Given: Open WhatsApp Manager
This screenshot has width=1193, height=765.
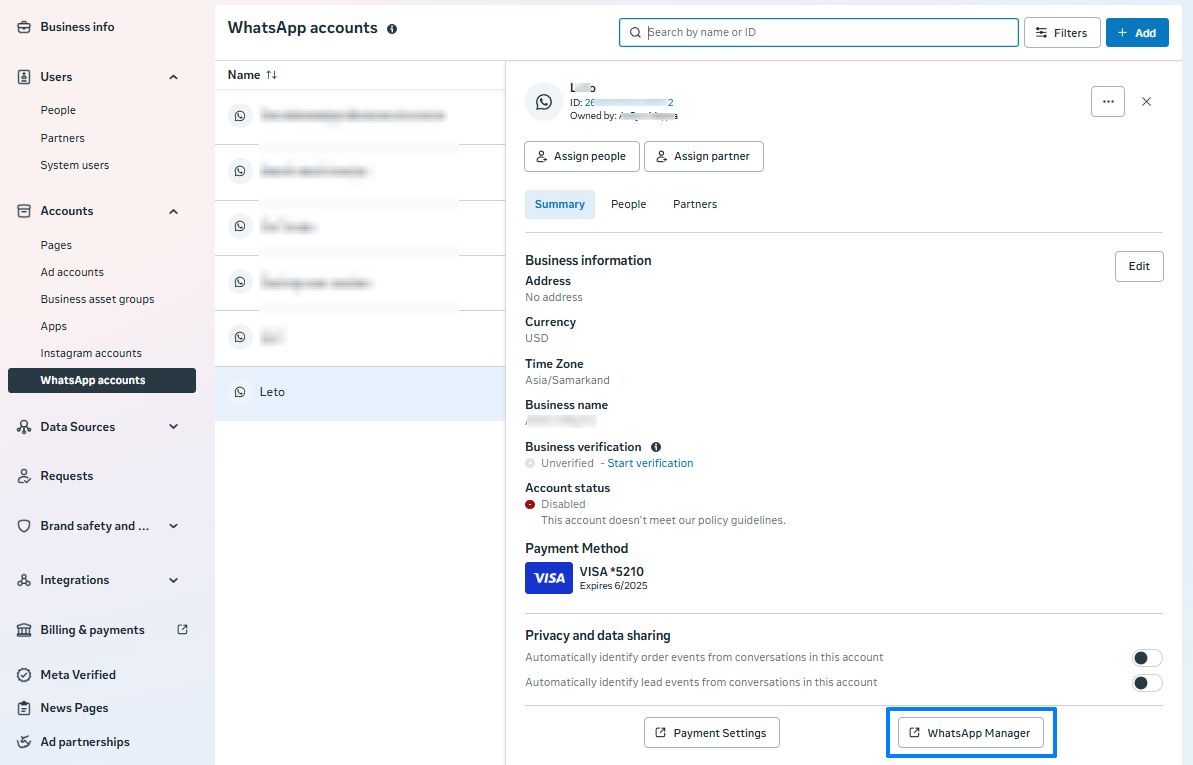Looking at the screenshot, I should click(970, 733).
